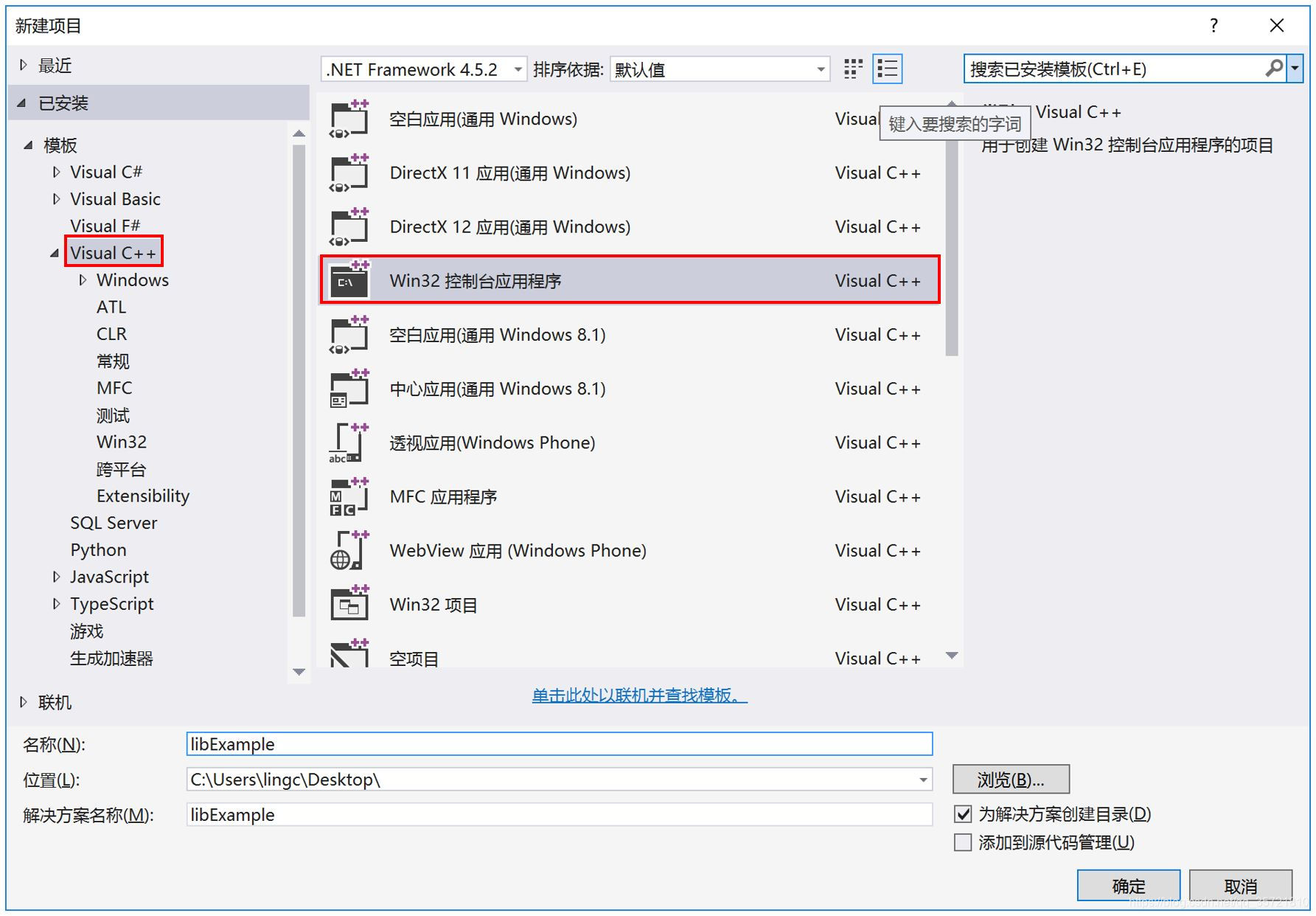Expand the 联机 section
Image resolution: width=1316 pixels, height=916 pixels.
pyautogui.click(x=23, y=702)
